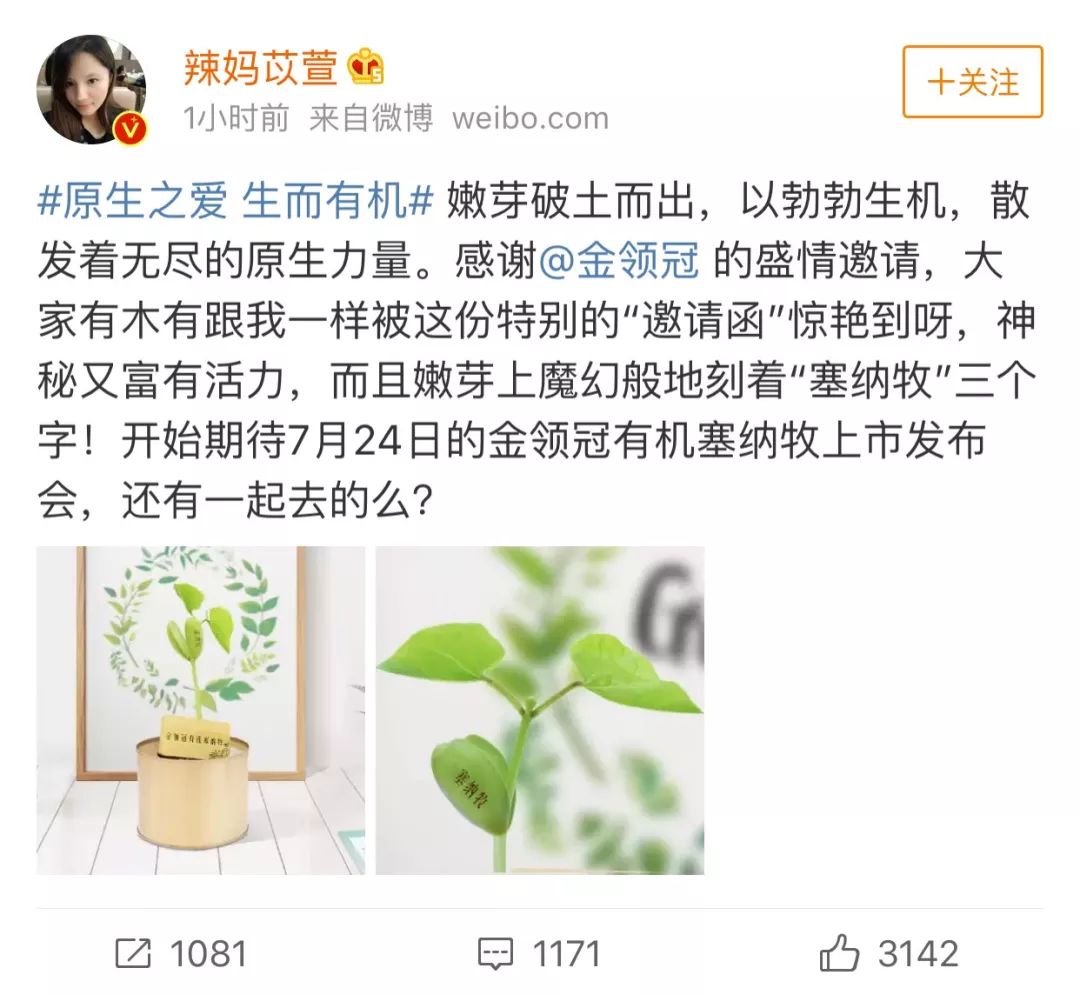Open the user's profile avatar photo

pos(91,90)
